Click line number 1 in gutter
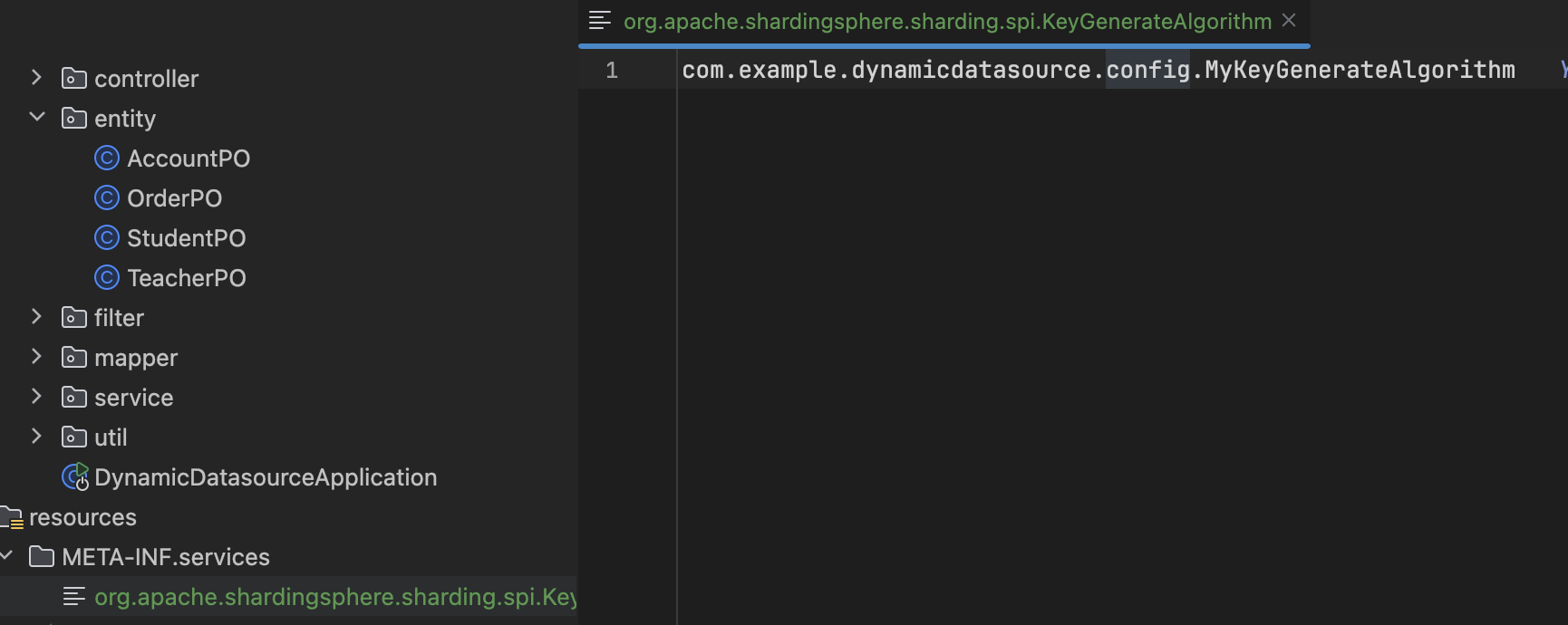1568x625 pixels. click(x=612, y=71)
